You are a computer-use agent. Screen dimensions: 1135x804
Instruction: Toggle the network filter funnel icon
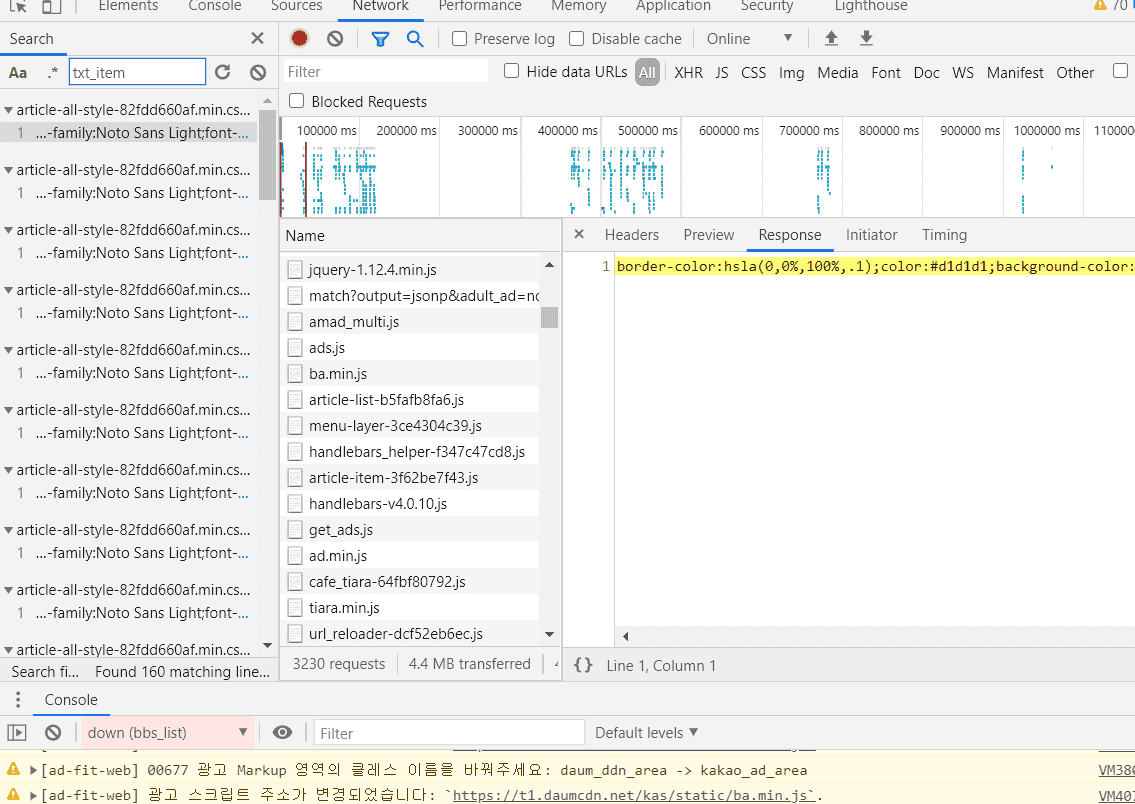point(380,39)
